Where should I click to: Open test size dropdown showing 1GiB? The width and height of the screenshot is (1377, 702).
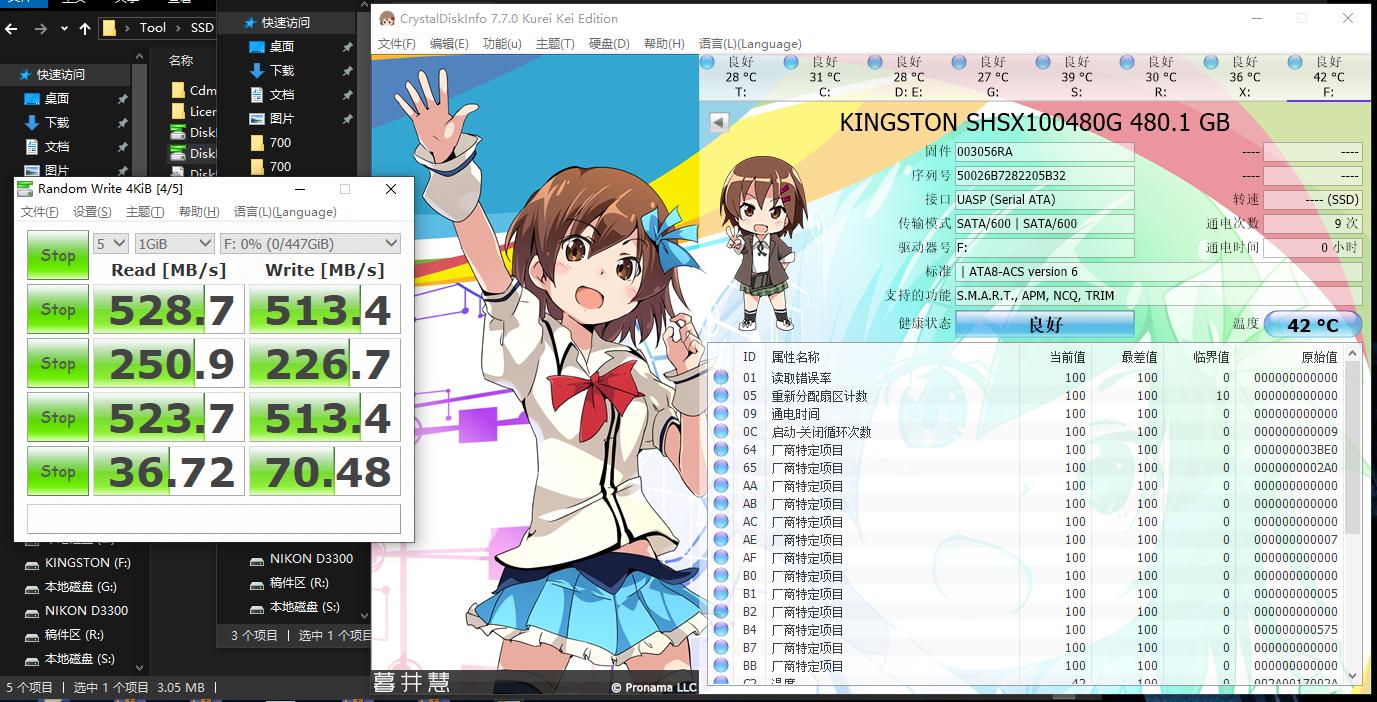click(174, 243)
